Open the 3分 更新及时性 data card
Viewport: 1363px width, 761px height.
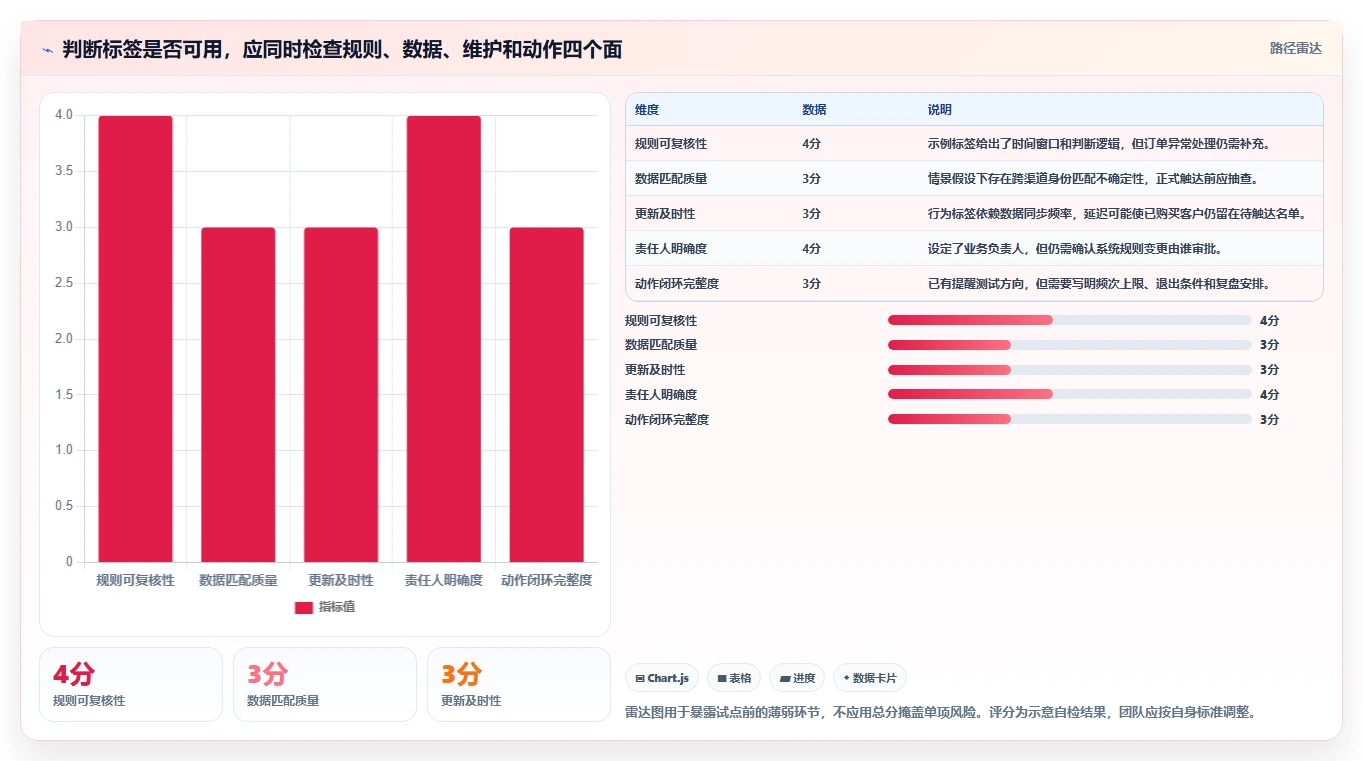[x=519, y=684]
